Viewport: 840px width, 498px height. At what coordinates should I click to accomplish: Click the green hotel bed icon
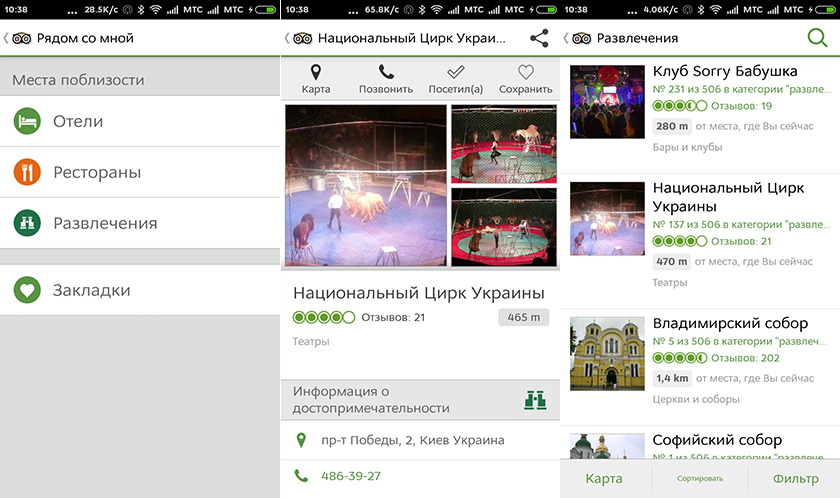27,122
